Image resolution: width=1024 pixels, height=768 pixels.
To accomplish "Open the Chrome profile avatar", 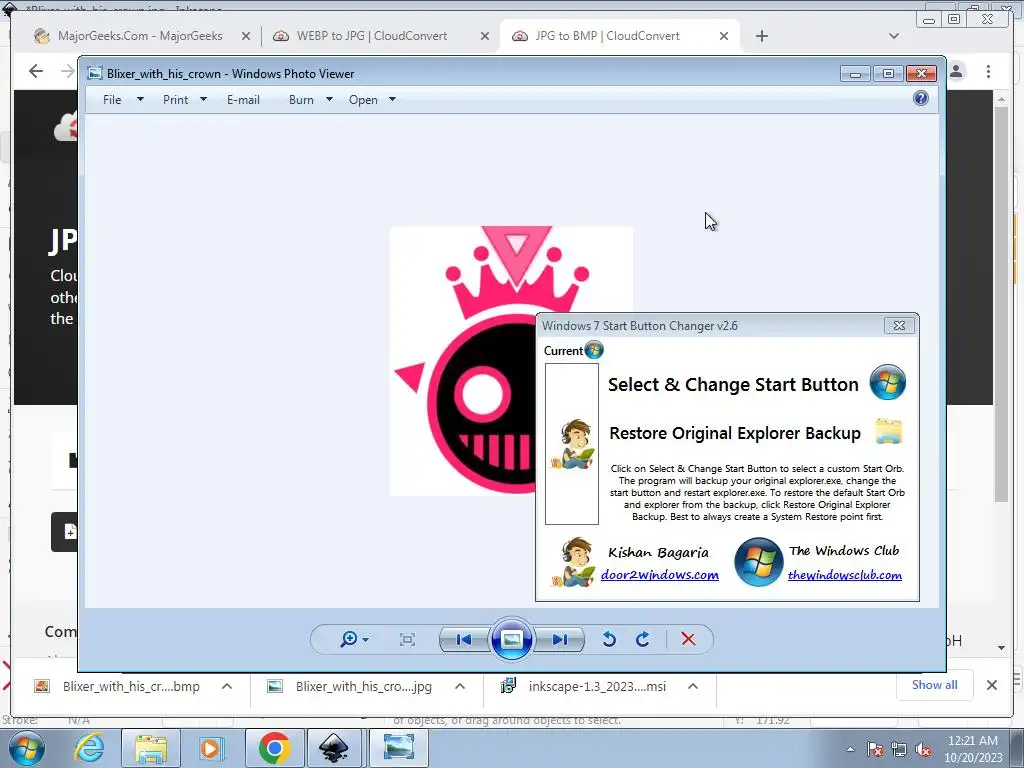I will click(956, 71).
